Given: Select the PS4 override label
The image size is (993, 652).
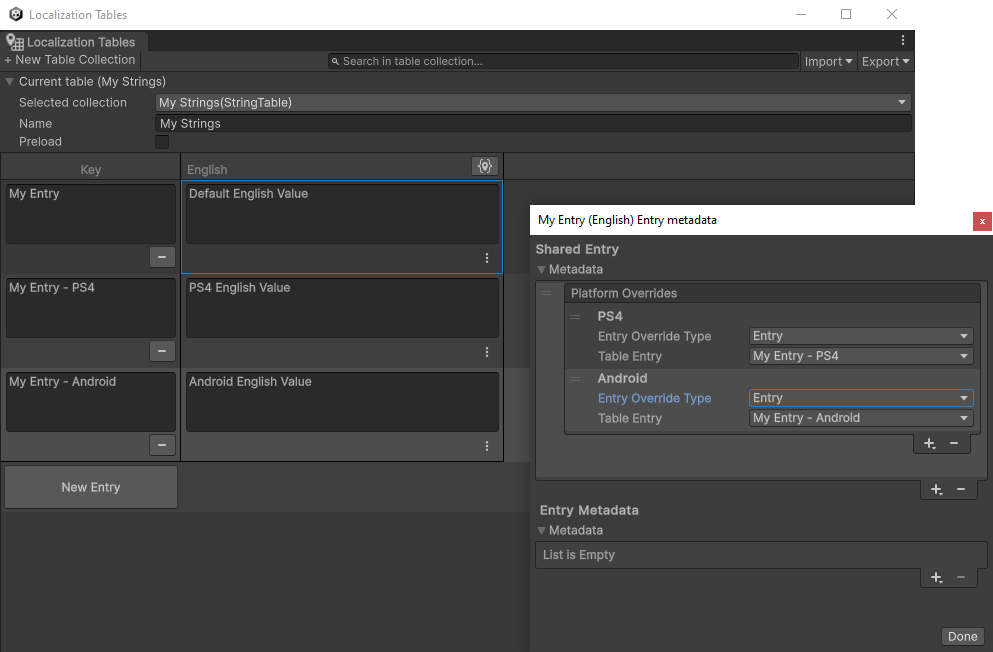Looking at the screenshot, I should click(610, 317).
